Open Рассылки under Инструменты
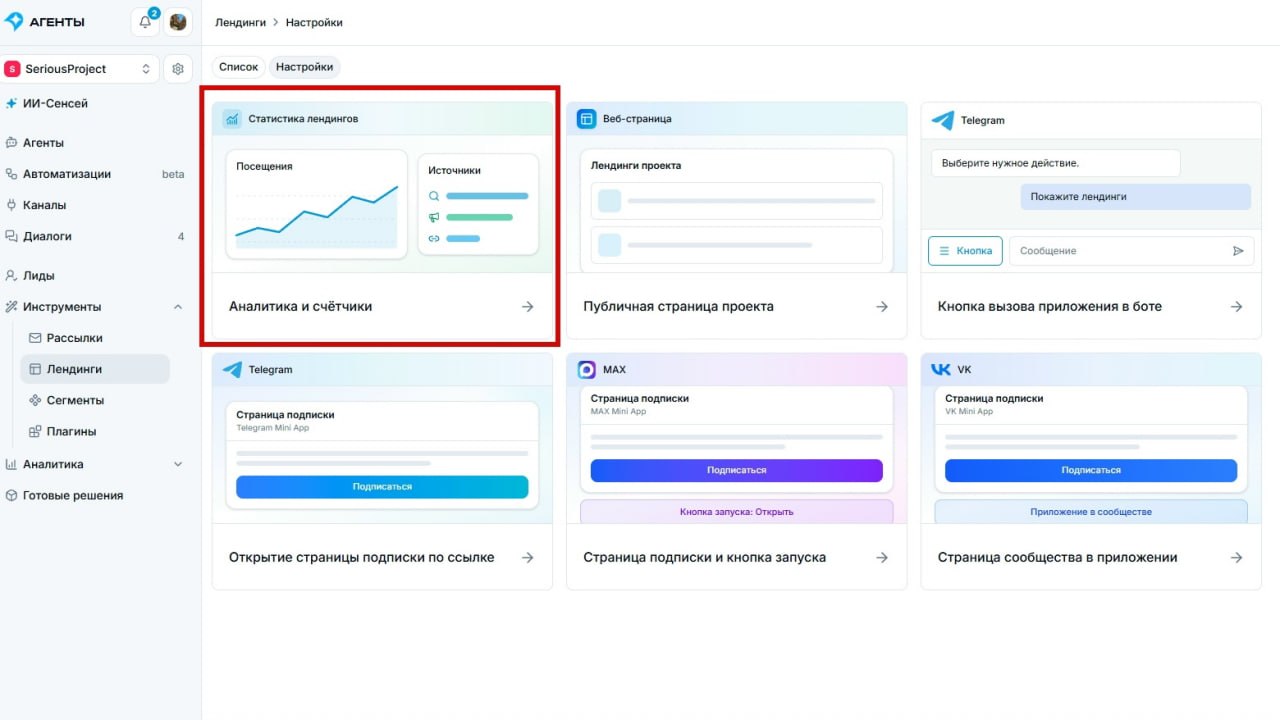Image resolution: width=1280 pixels, height=720 pixels. coord(74,338)
